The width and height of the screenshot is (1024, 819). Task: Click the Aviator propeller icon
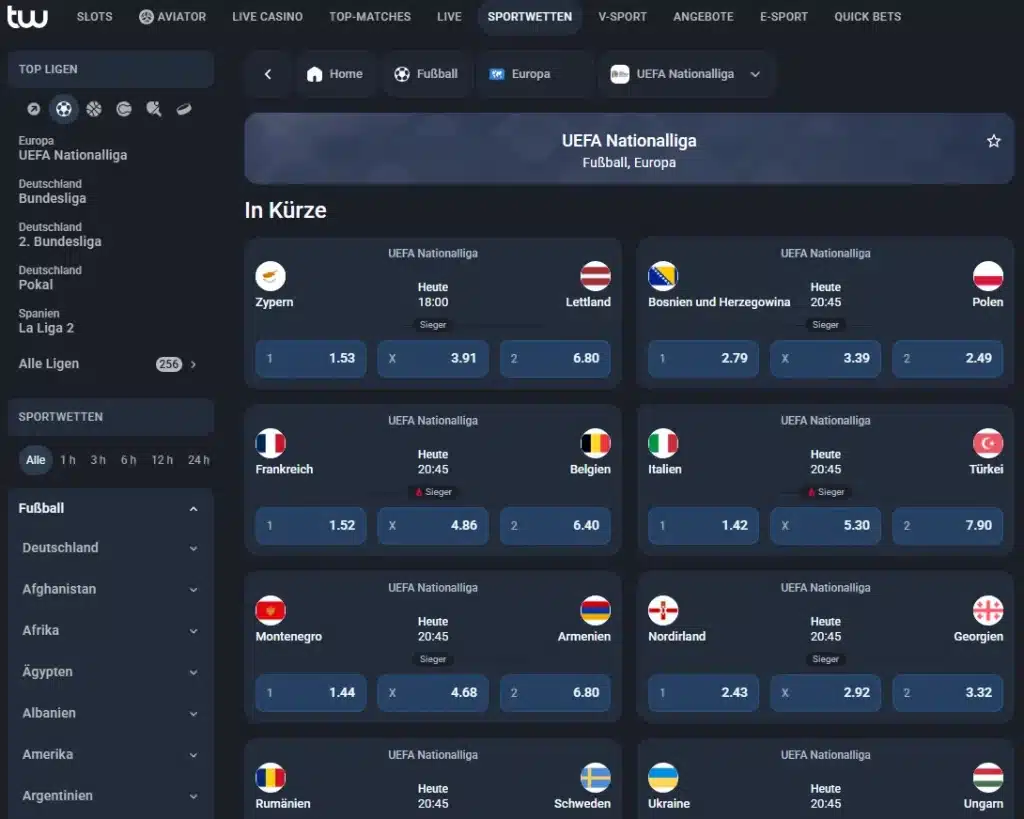pyautogui.click(x=146, y=17)
